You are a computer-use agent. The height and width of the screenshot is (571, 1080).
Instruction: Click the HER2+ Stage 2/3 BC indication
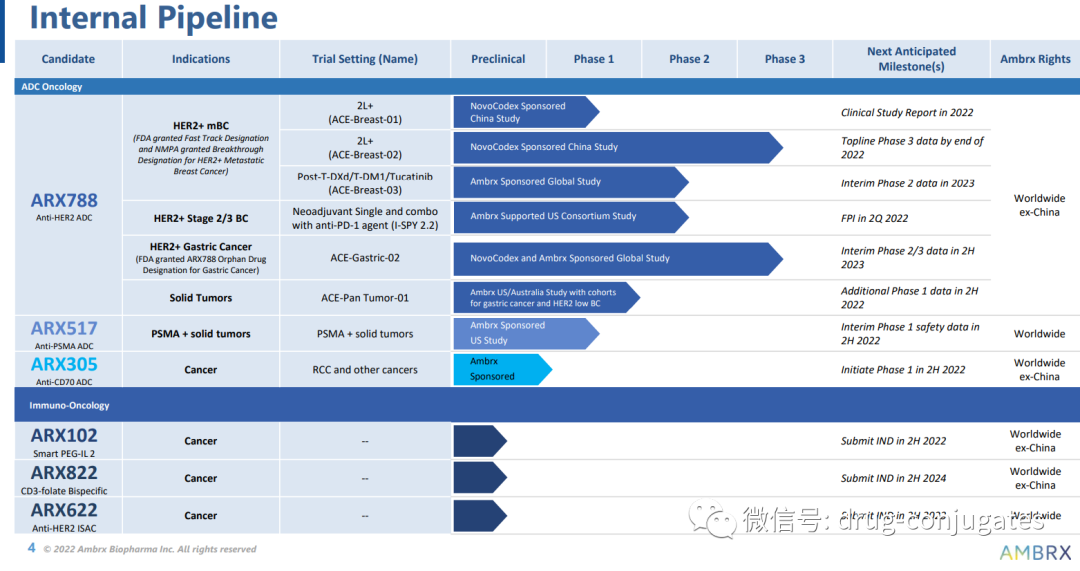point(200,218)
